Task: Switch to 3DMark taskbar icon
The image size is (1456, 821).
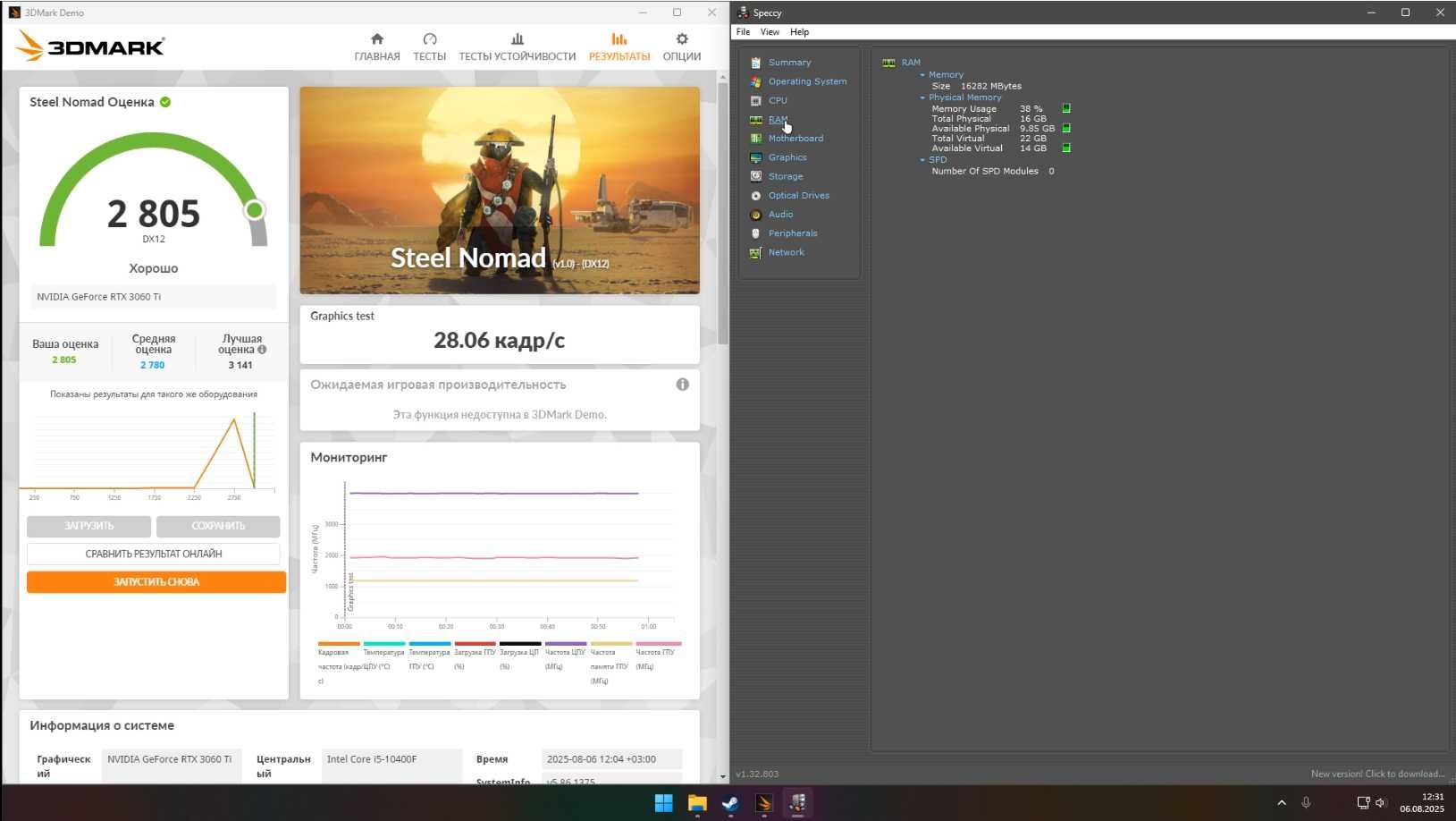Action: [x=764, y=803]
